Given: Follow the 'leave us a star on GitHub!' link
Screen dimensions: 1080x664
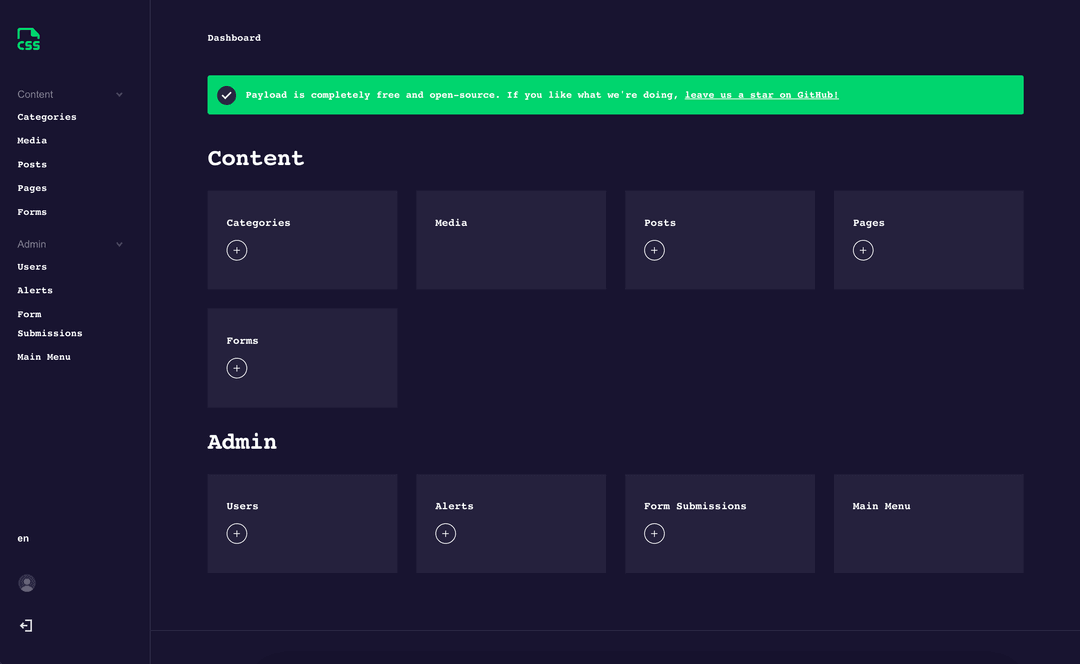Looking at the screenshot, I should [761, 94].
